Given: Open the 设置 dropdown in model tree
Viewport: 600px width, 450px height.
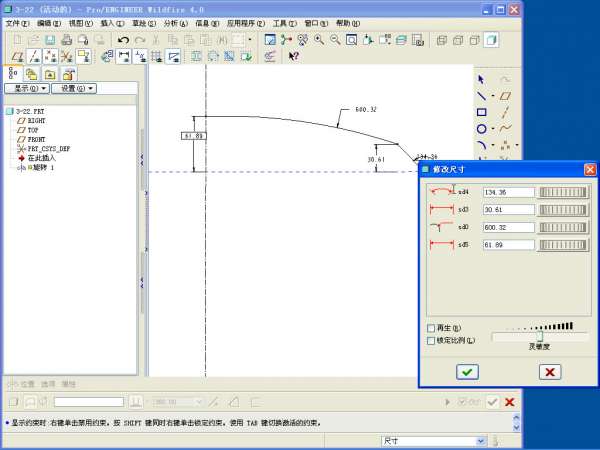Looking at the screenshot, I should (x=75, y=88).
